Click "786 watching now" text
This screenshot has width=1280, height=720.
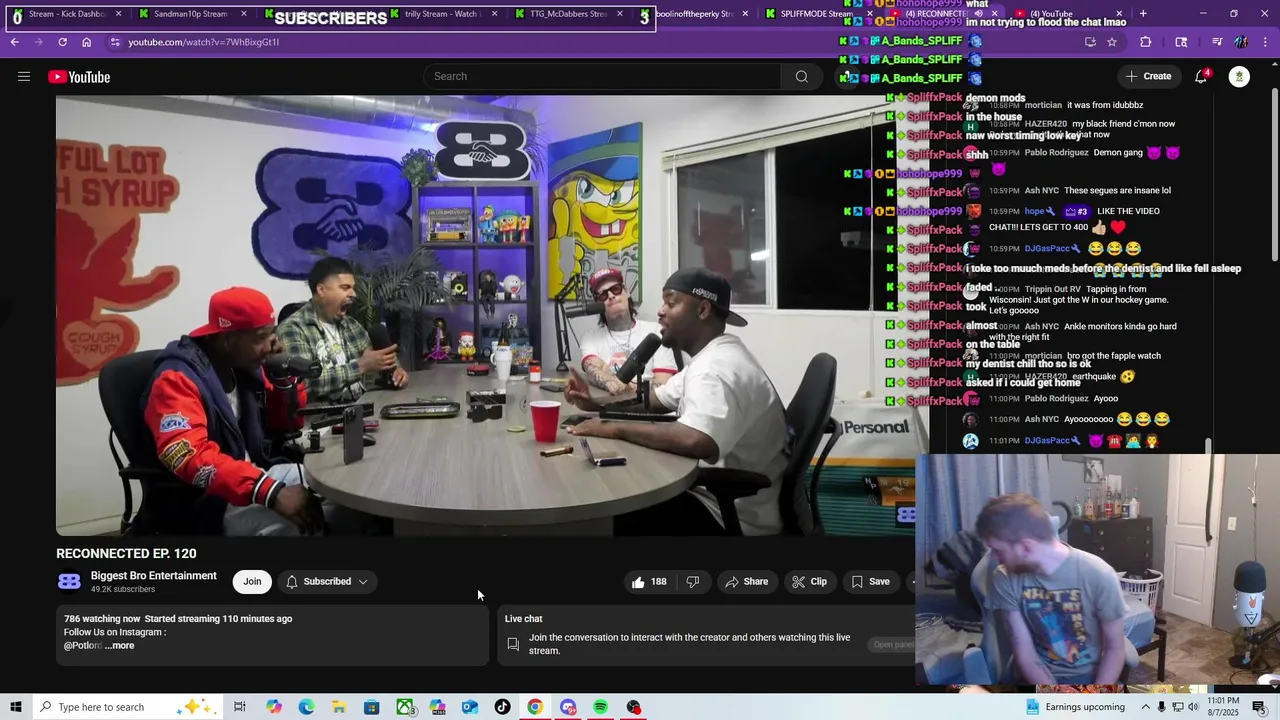[x=102, y=619]
